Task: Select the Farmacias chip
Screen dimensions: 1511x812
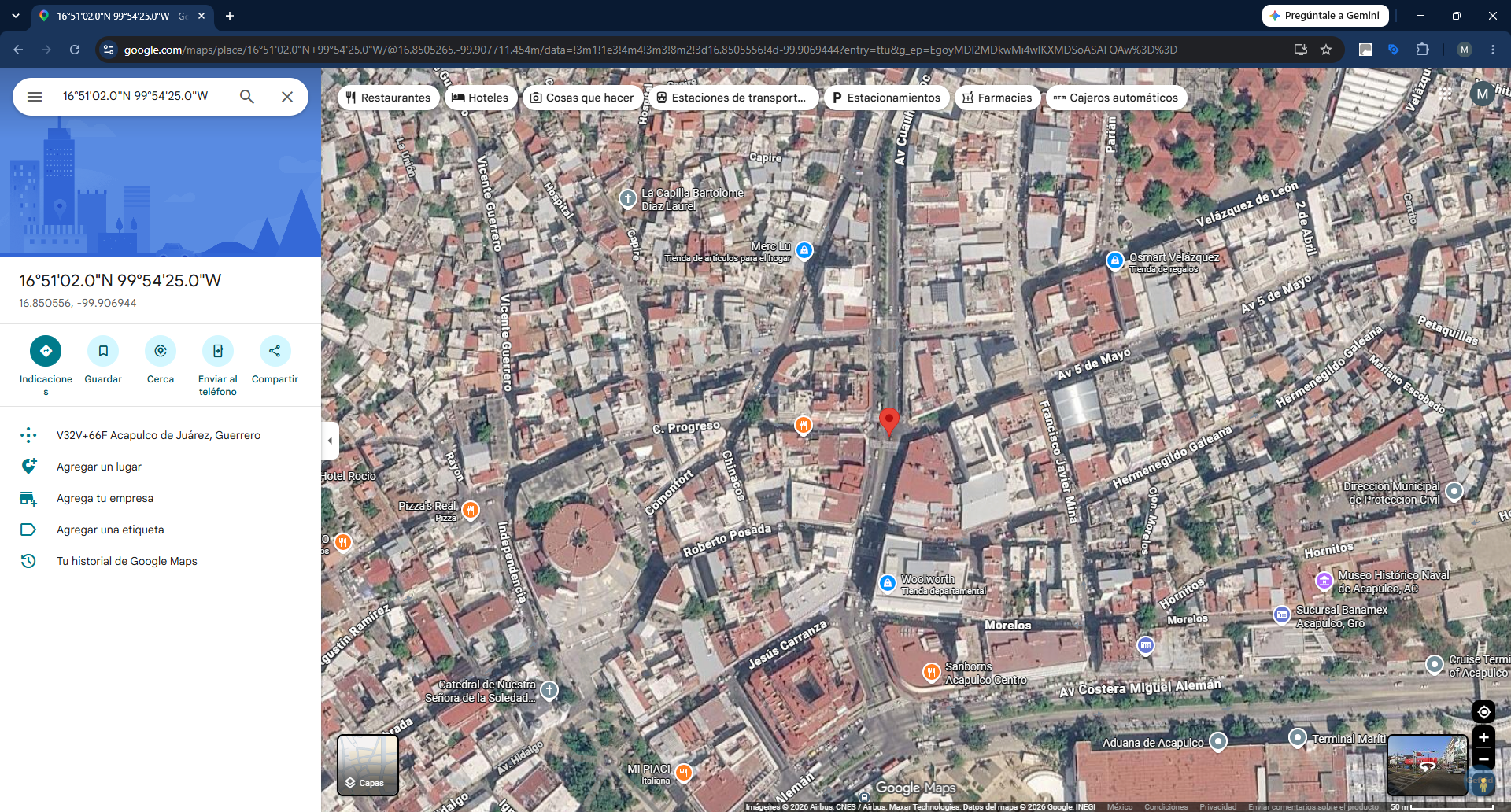Action: click(997, 98)
